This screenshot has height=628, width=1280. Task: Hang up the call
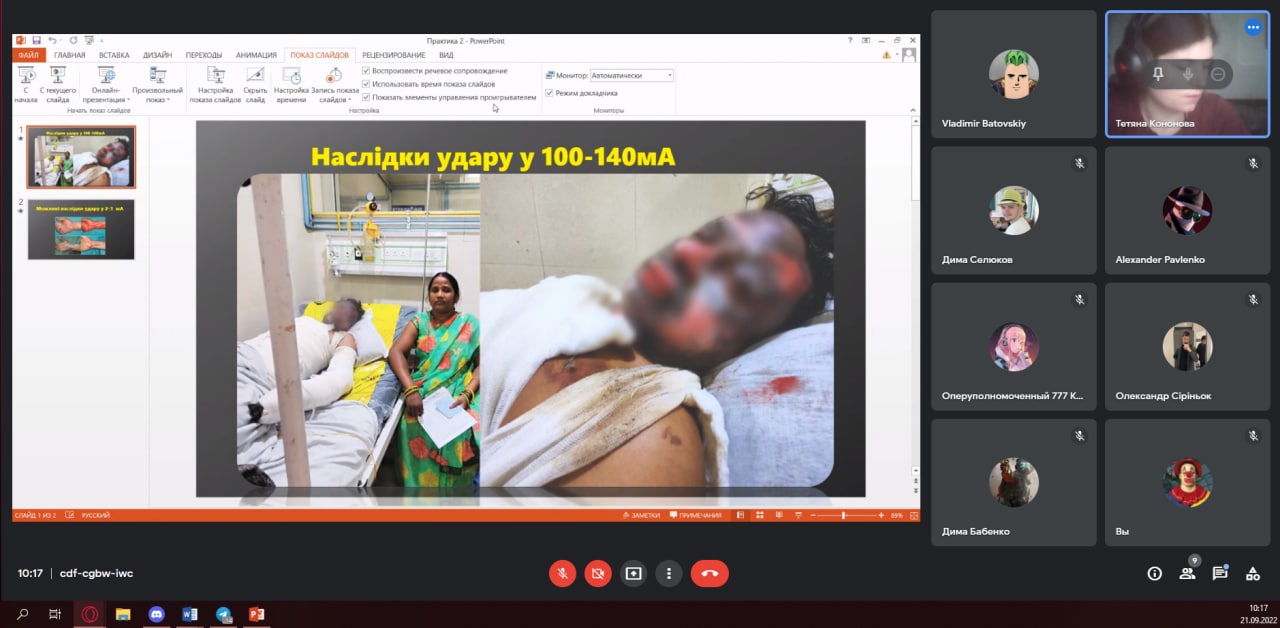coord(710,573)
